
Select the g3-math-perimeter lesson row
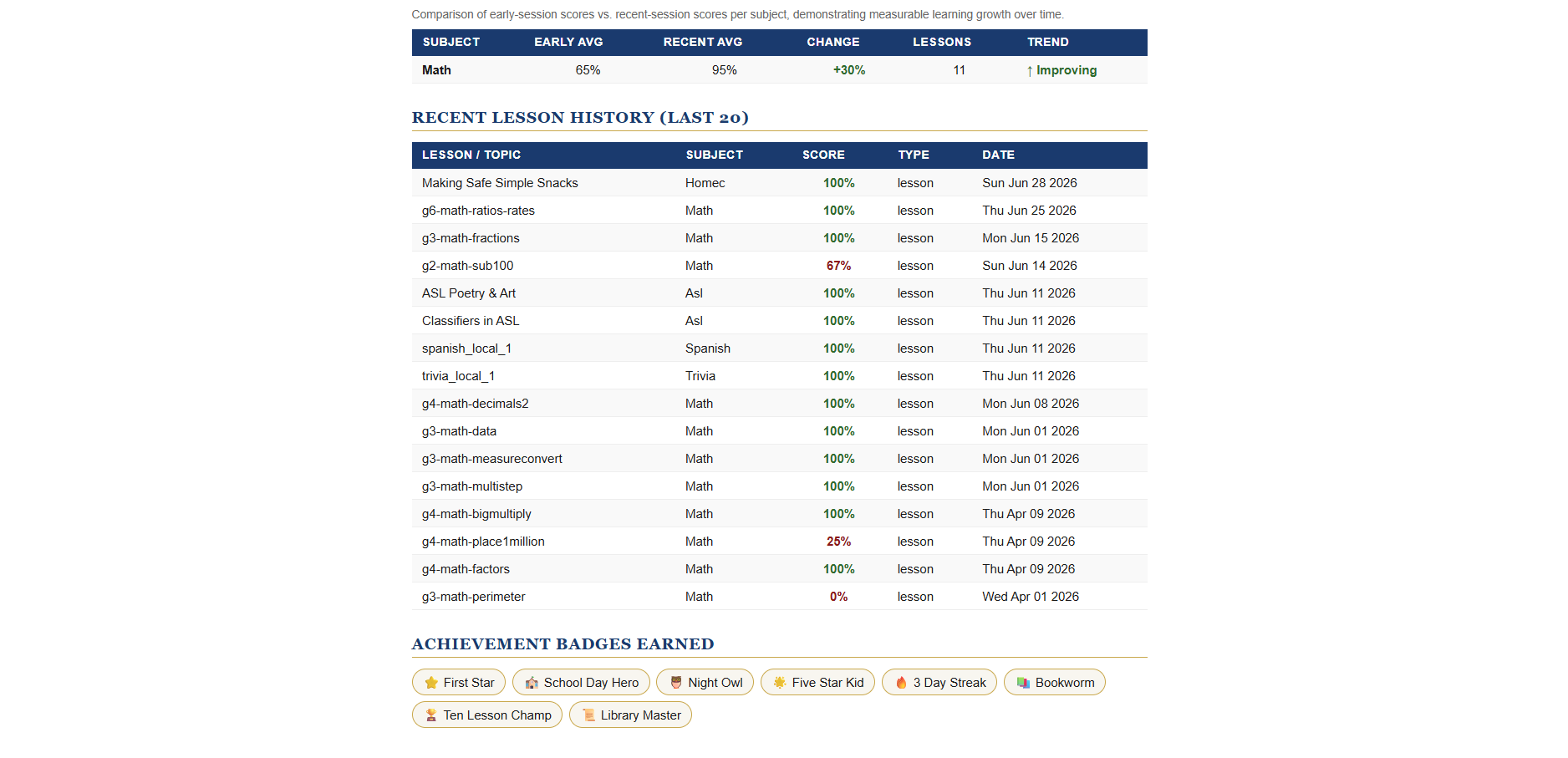[779, 597]
